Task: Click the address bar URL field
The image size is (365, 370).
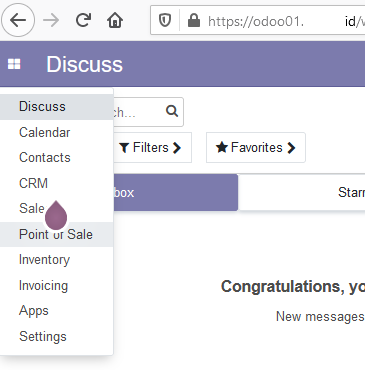Action: click(x=258, y=21)
